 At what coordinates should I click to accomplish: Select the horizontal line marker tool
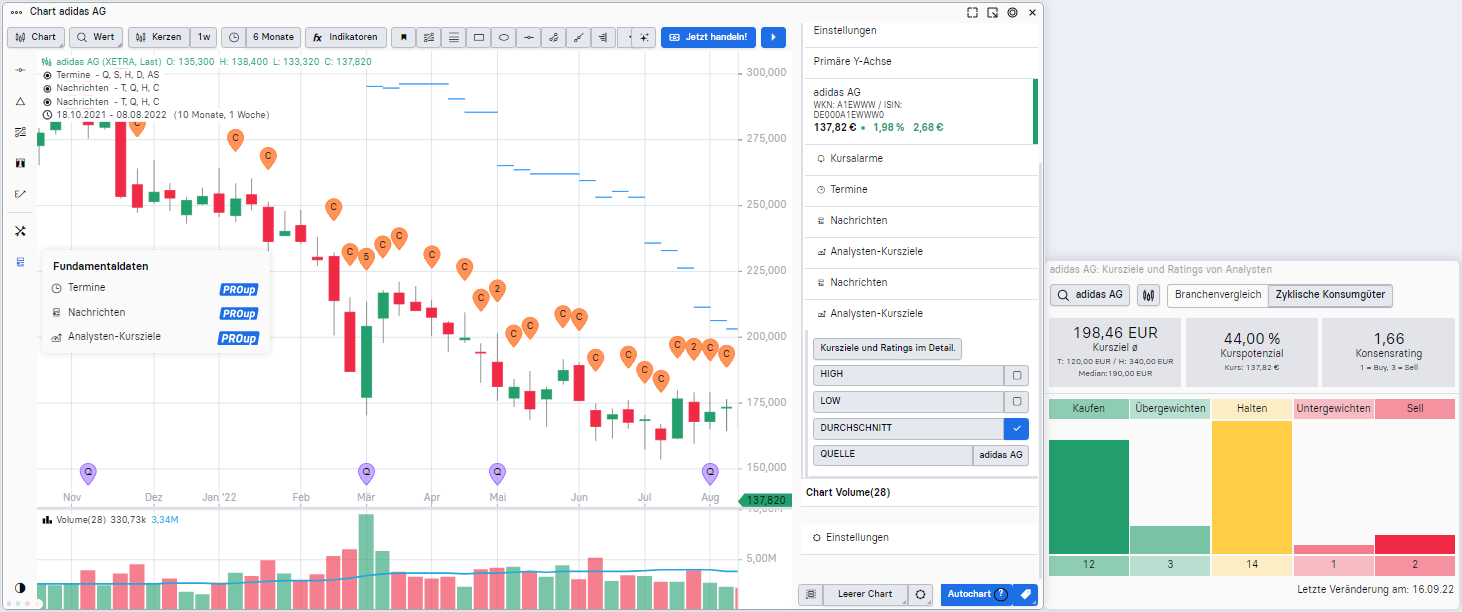[x=529, y=37]
